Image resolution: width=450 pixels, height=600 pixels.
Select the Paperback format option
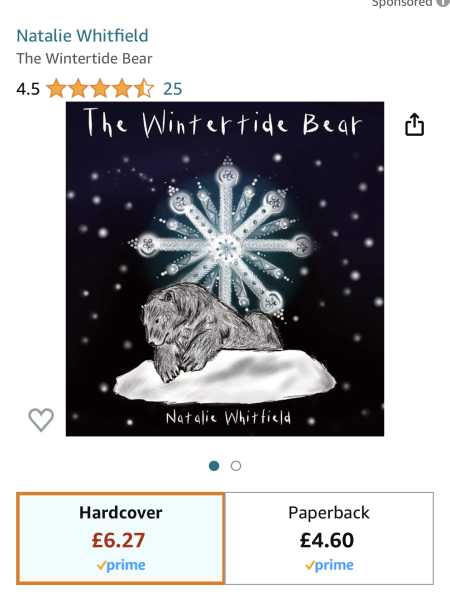pos(329,538)
